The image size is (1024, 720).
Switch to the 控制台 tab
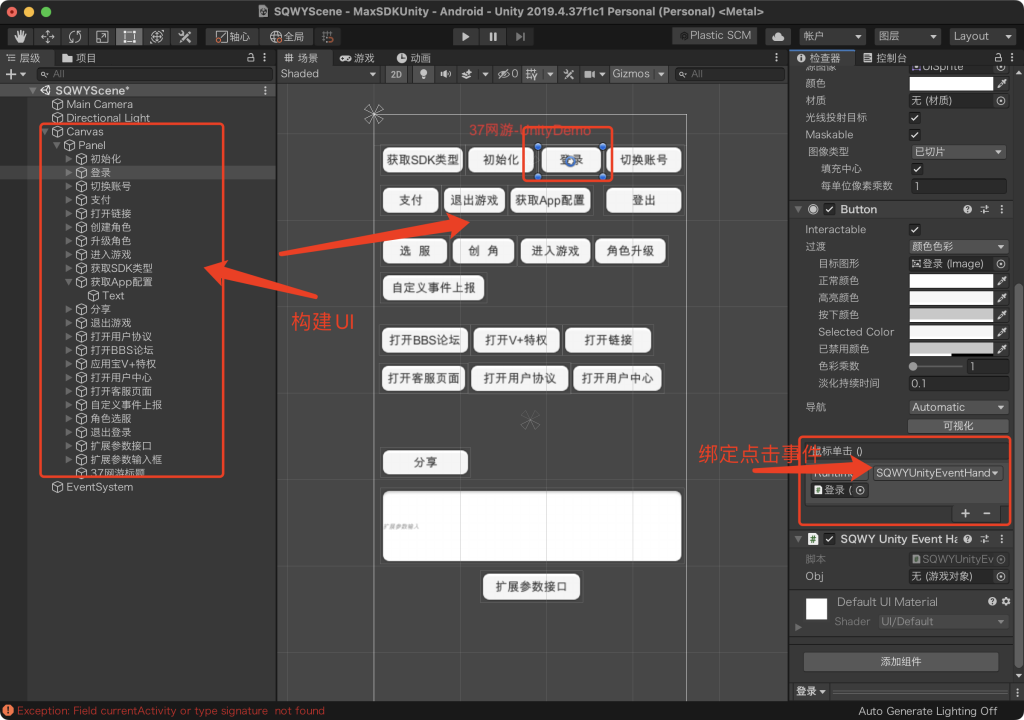[x=885, y=58]
